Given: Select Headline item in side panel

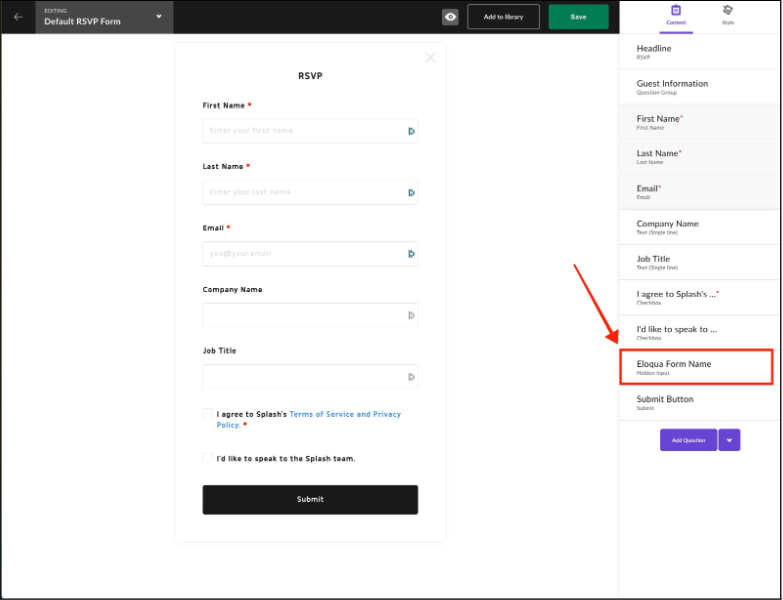Looking at the screenshot, I should click(699, 52).
